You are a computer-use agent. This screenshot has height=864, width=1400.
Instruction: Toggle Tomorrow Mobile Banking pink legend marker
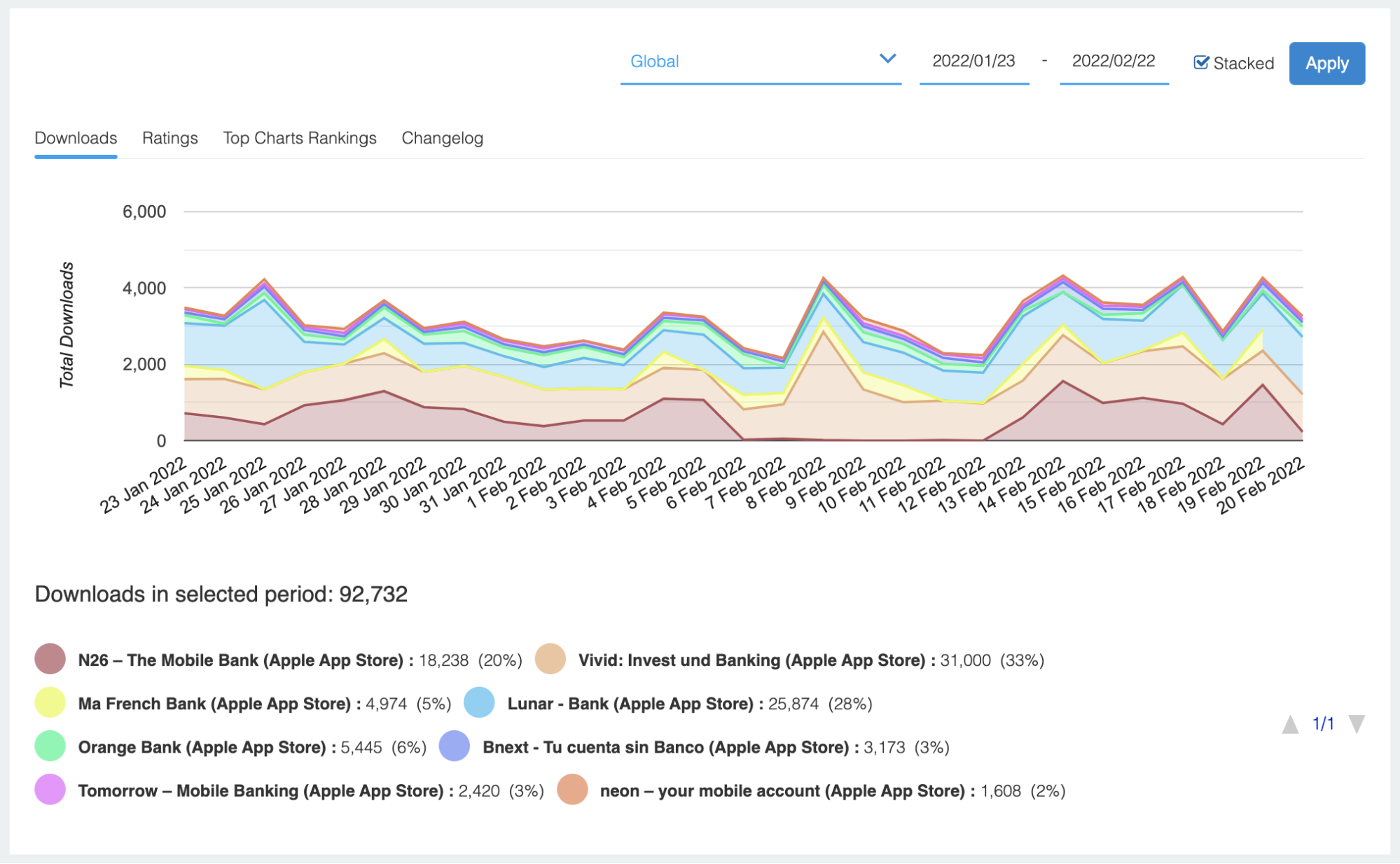[50, 790]
